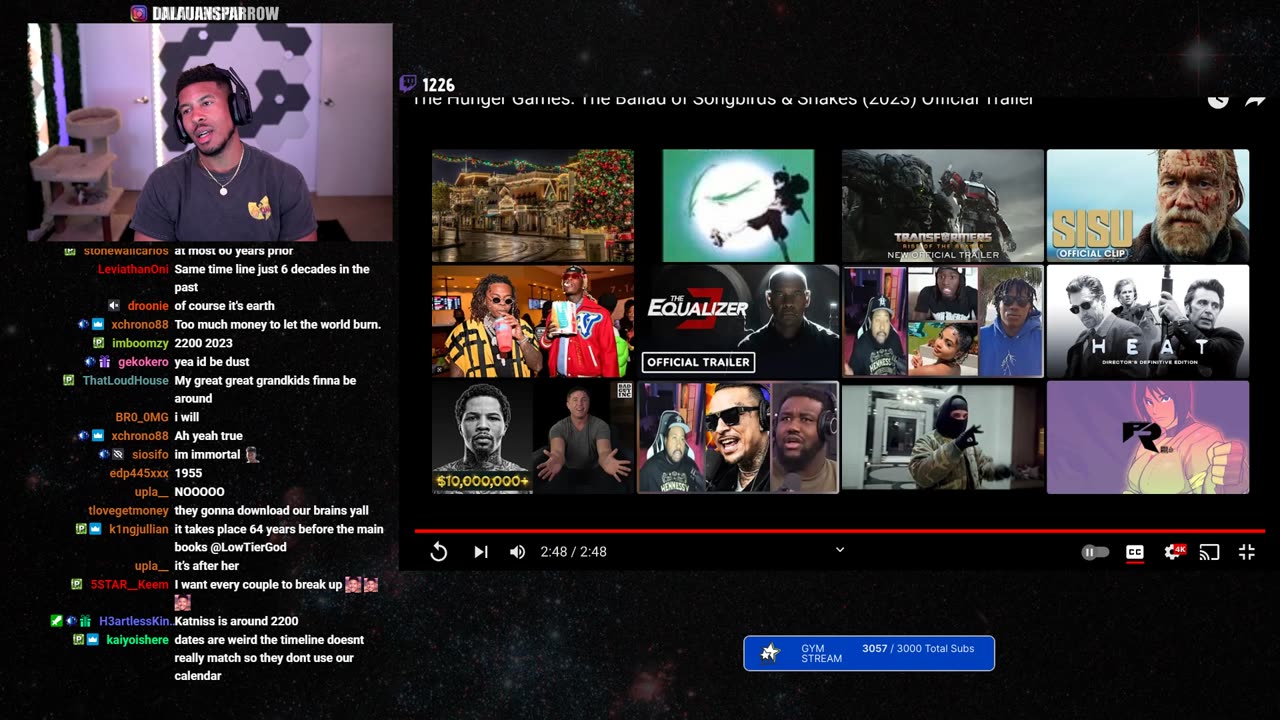Viewport: 1280px width, 720px height.
Task: Open the Equalizer 3 official trailer thumbnail
Action: tap(738, 321)
